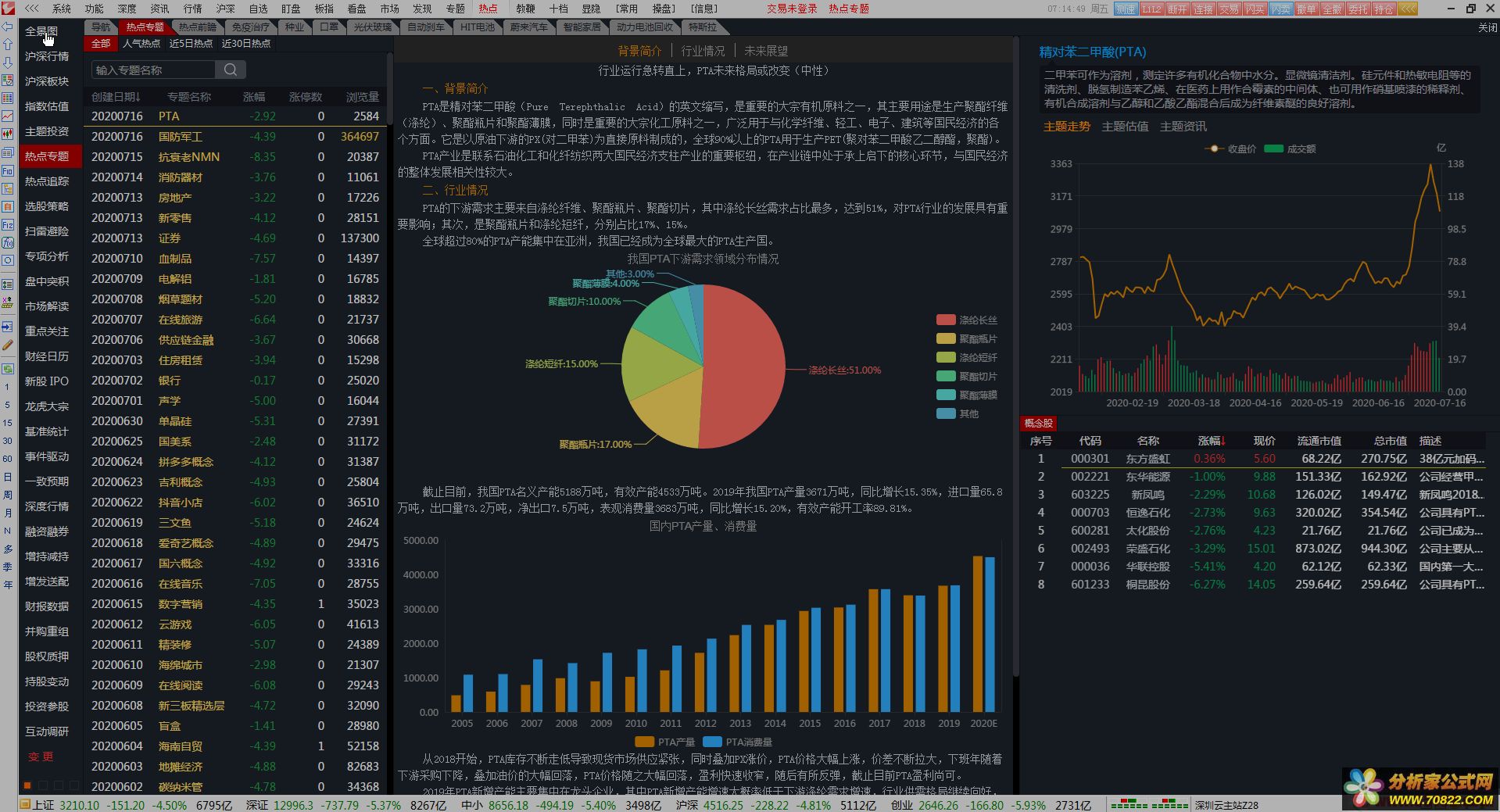Viewport: 1500px width, 812px height.
Task: Click the orange 自 self-select icon
Action: tap(8, 206)
